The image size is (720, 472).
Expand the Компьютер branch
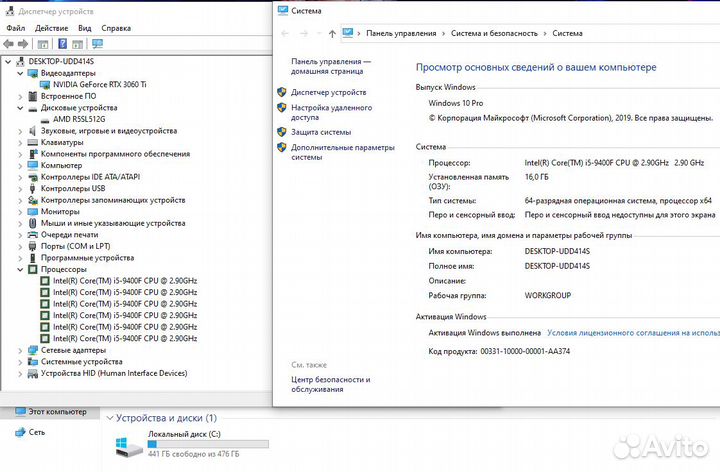pyautogui.click(x=20, y=165)
